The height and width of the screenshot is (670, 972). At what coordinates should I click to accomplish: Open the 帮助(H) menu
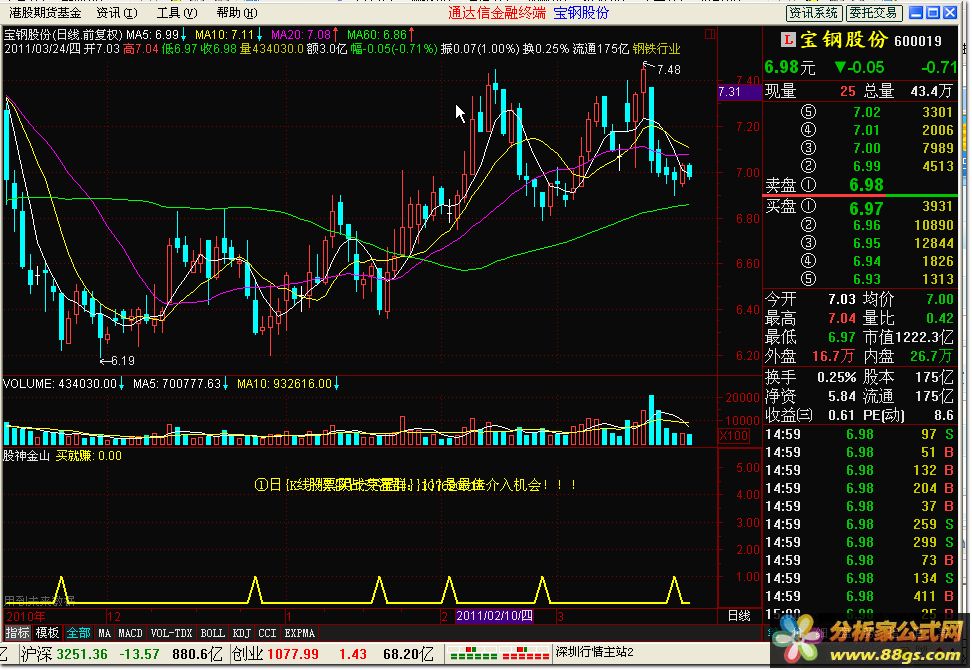point(237,12)
